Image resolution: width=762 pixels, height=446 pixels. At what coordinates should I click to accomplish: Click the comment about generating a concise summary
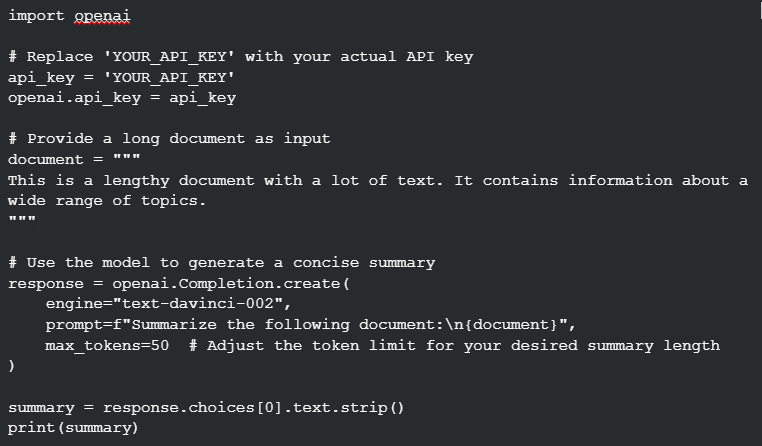pyautogui.click(x=222, y=263)
